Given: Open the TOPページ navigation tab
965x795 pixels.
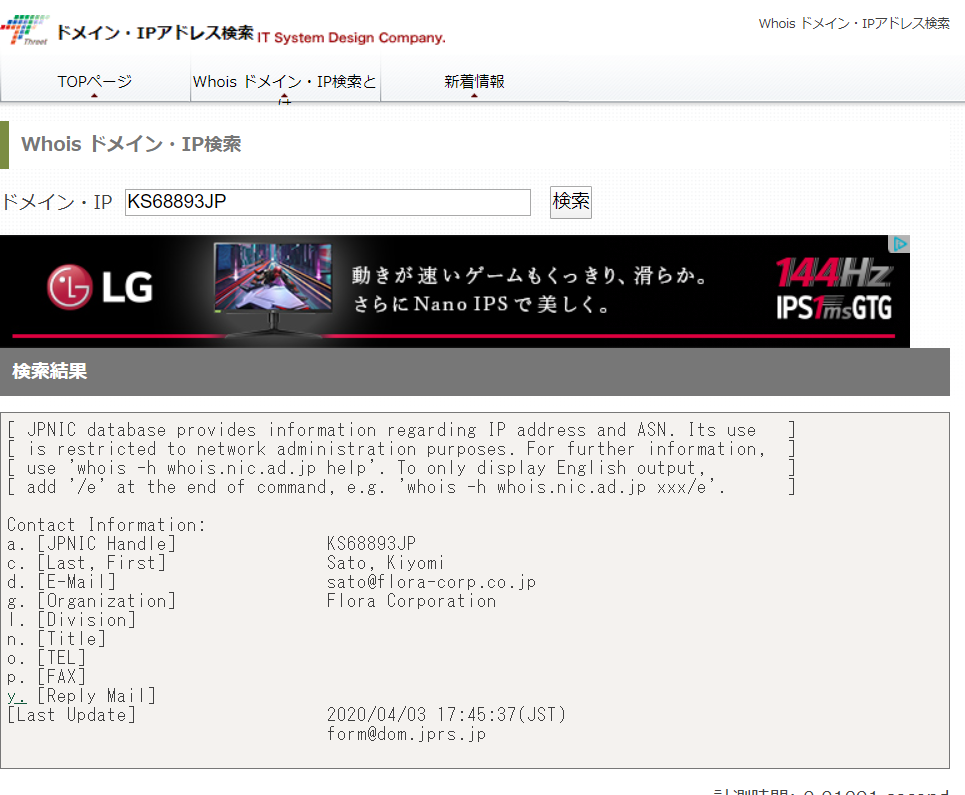Looking at the screenshot, I should (x=95, y=81).
